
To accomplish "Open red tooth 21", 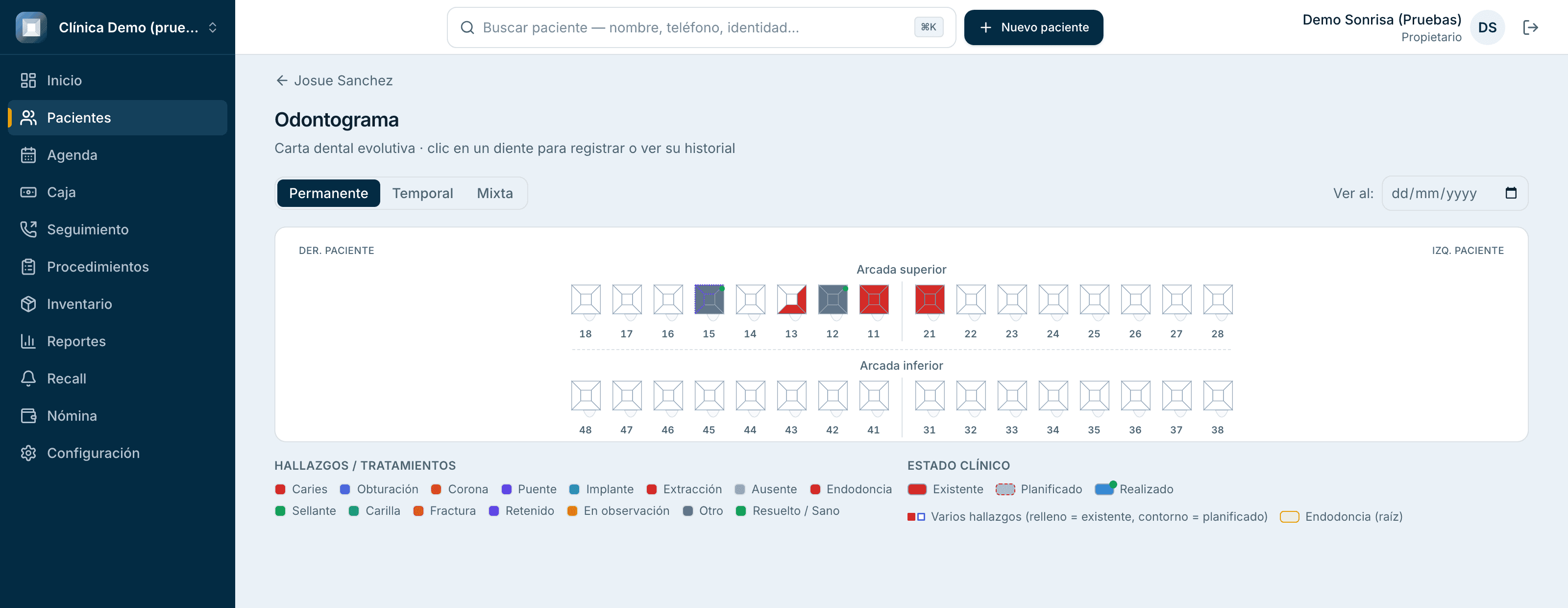I will point(930,300).
